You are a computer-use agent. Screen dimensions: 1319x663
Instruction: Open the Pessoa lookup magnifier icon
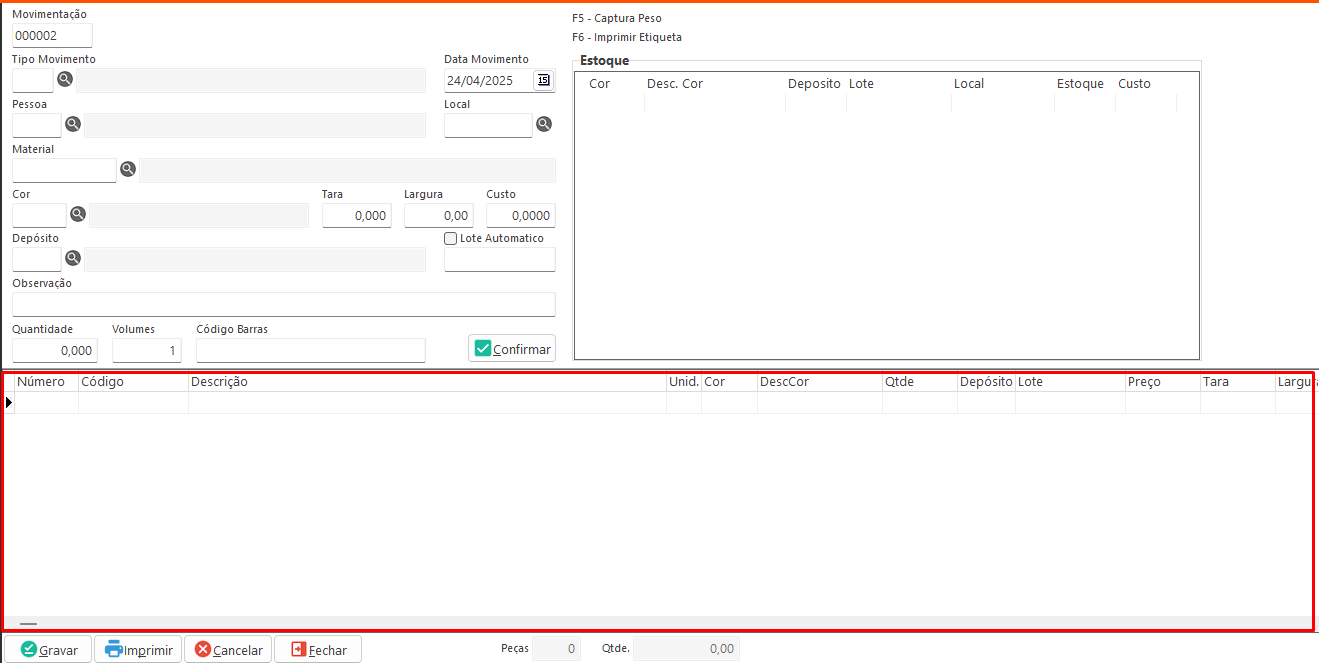click(x=72, y=125)
